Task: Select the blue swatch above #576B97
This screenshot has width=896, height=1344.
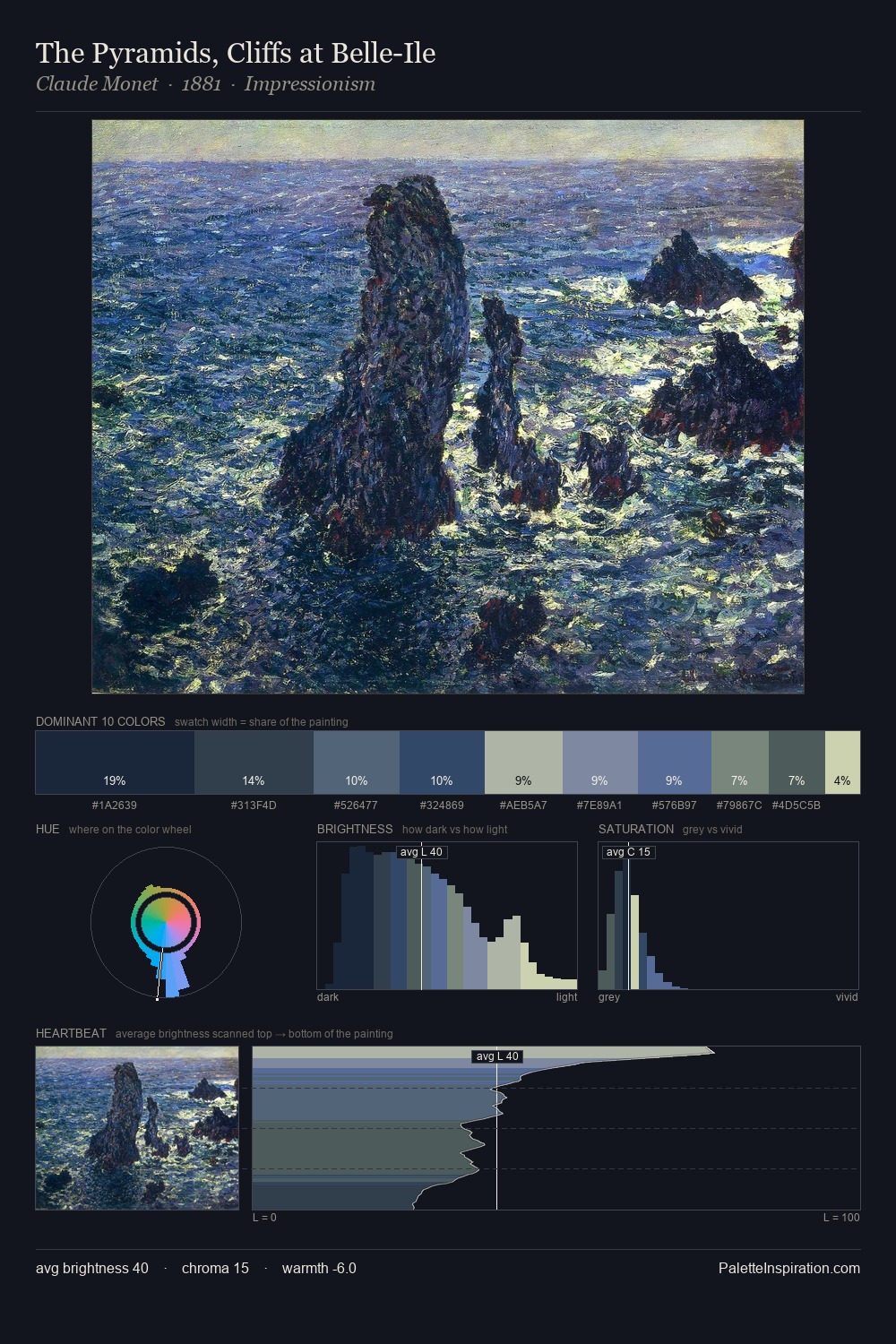Action: pyautogui.click(x=675, y=762)
